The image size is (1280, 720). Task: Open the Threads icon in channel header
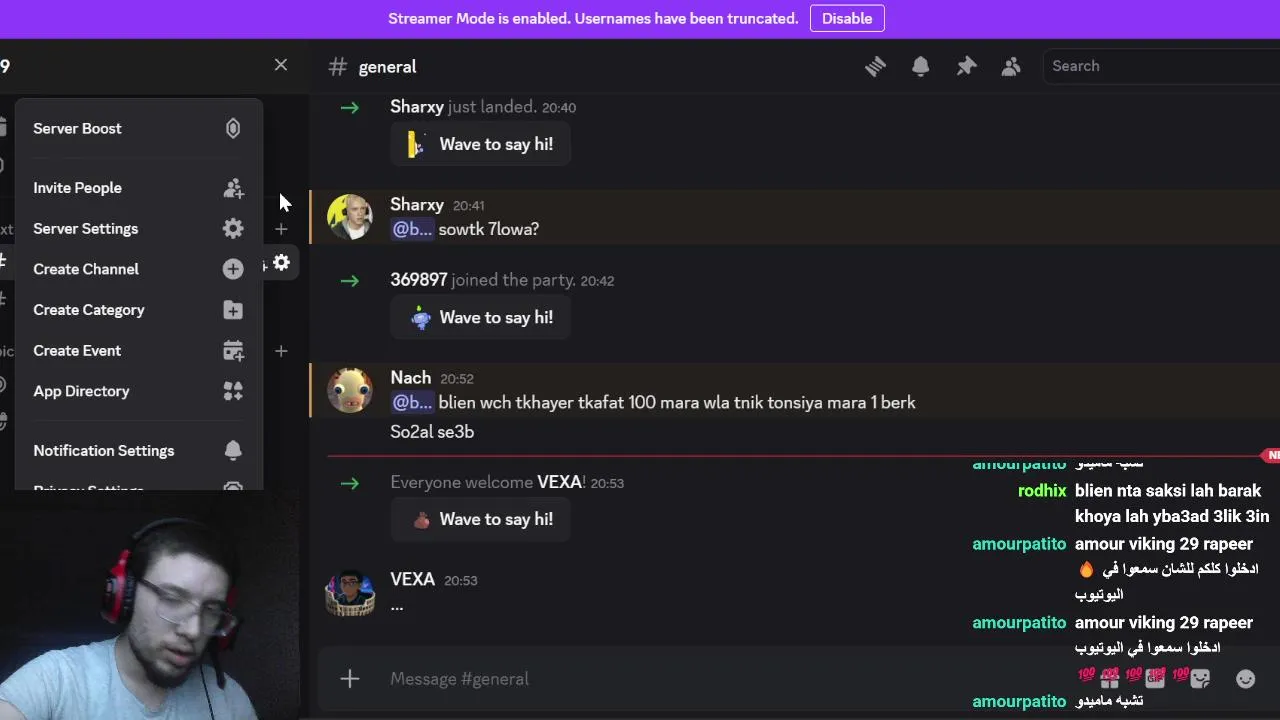pyautogui.click(x=875, y=66)
